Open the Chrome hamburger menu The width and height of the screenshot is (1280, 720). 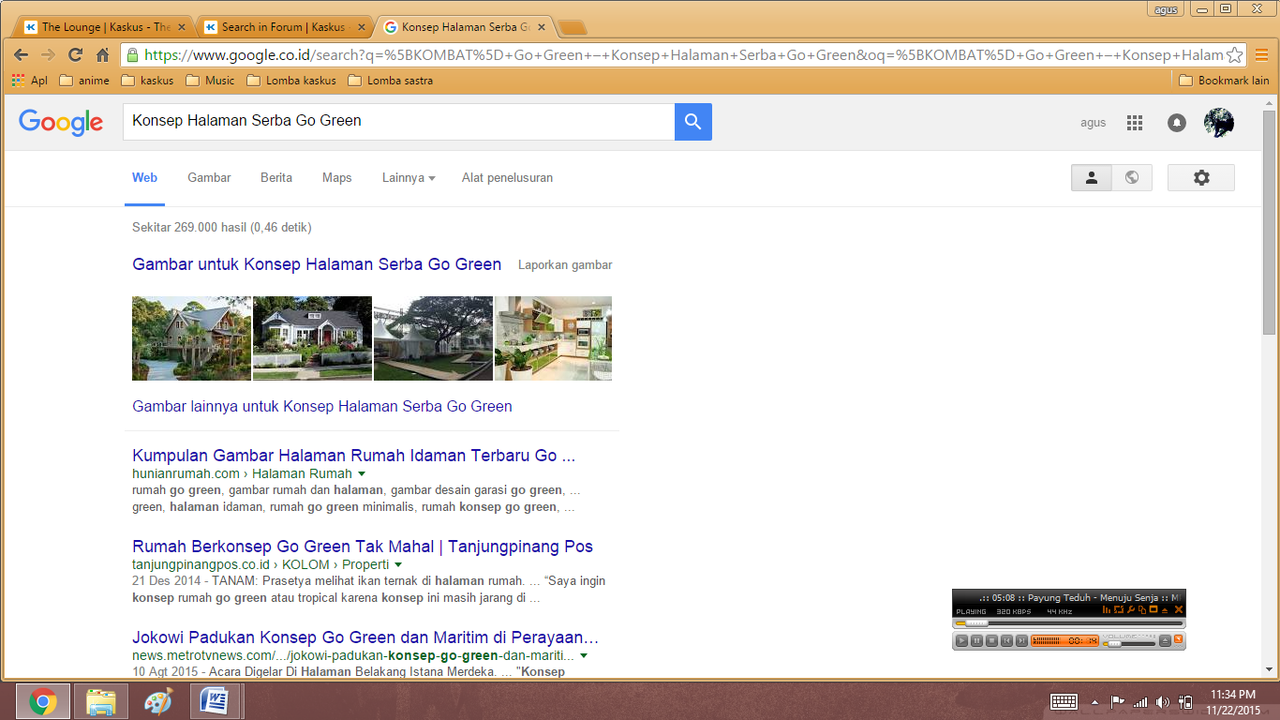point(1262,55)
